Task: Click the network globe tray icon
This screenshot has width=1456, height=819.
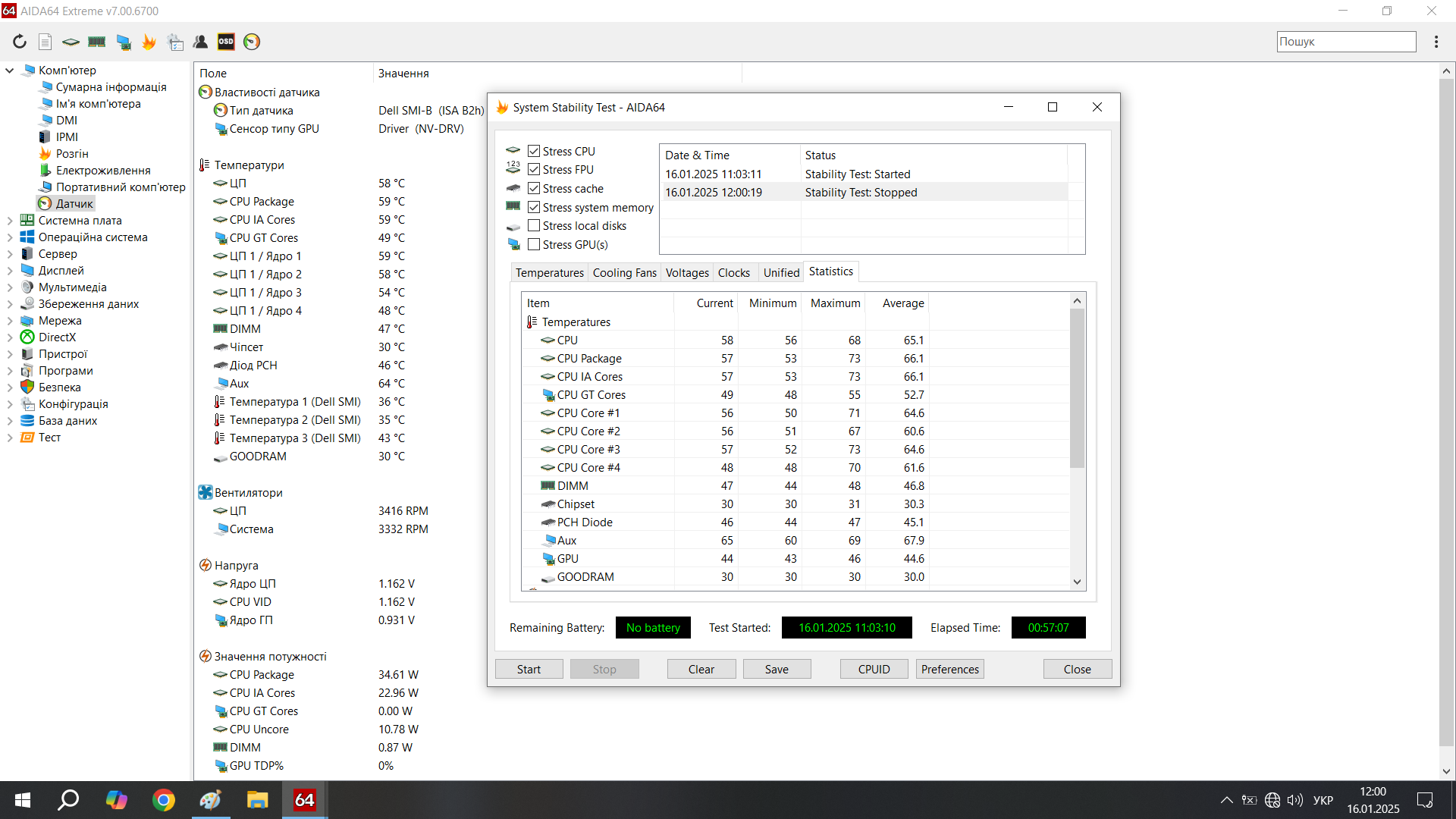Action: point(1272,800)
